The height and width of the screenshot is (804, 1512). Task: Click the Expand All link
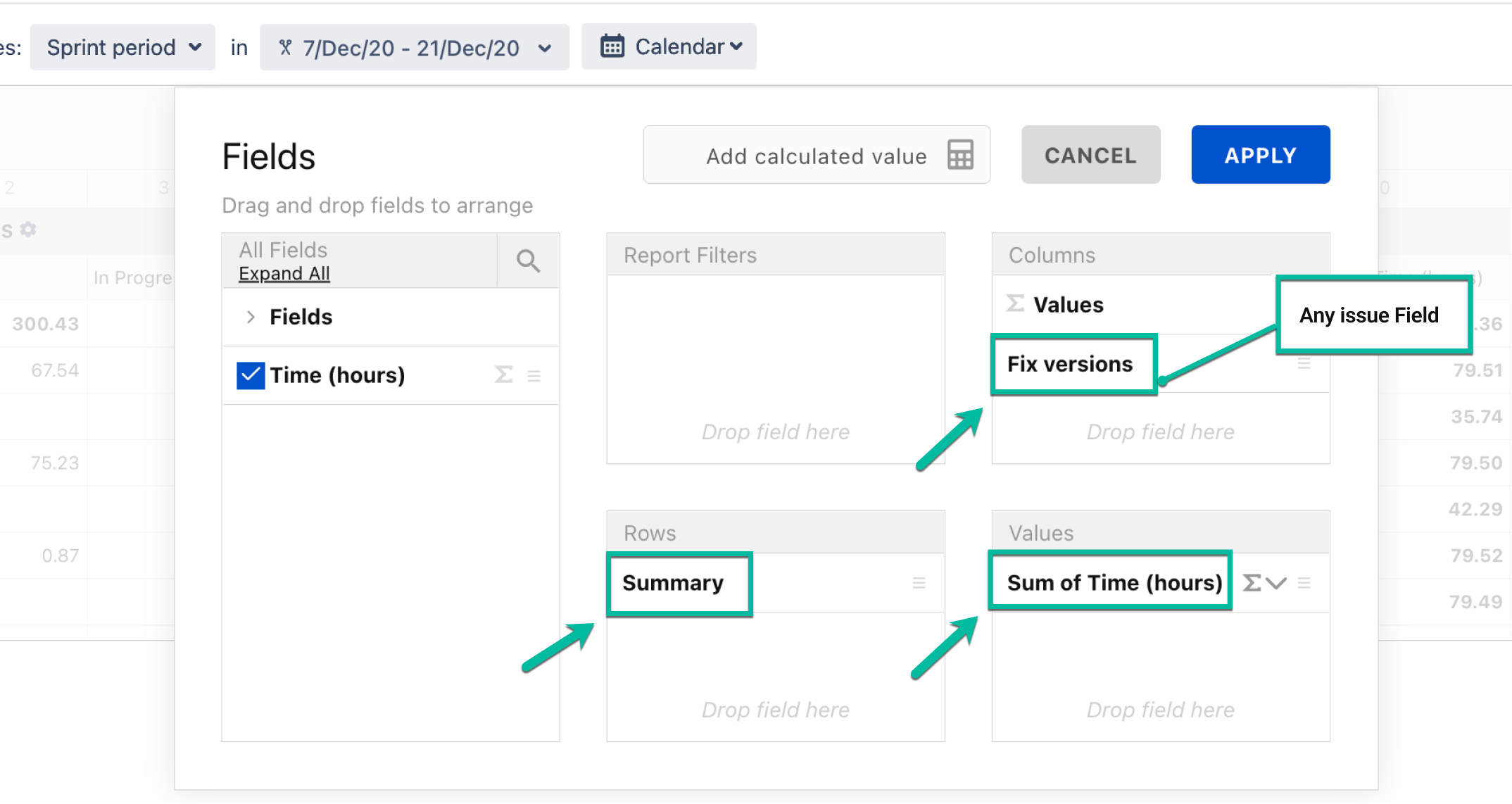(x=284, y=274)
